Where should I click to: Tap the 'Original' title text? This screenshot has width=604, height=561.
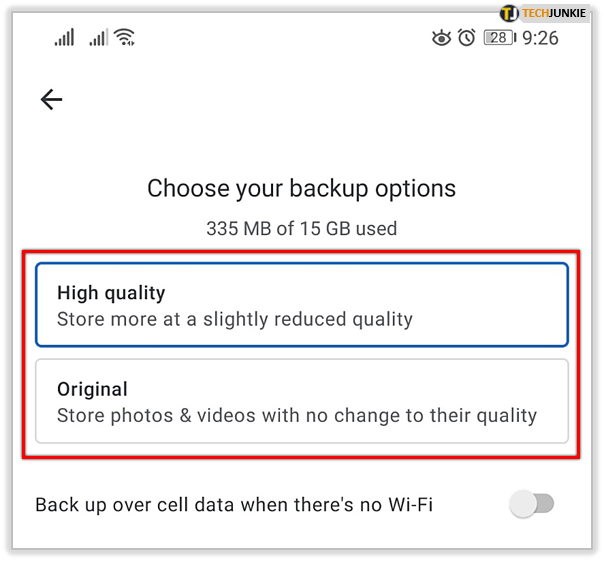pyautogui.click(x=92, y=389)
